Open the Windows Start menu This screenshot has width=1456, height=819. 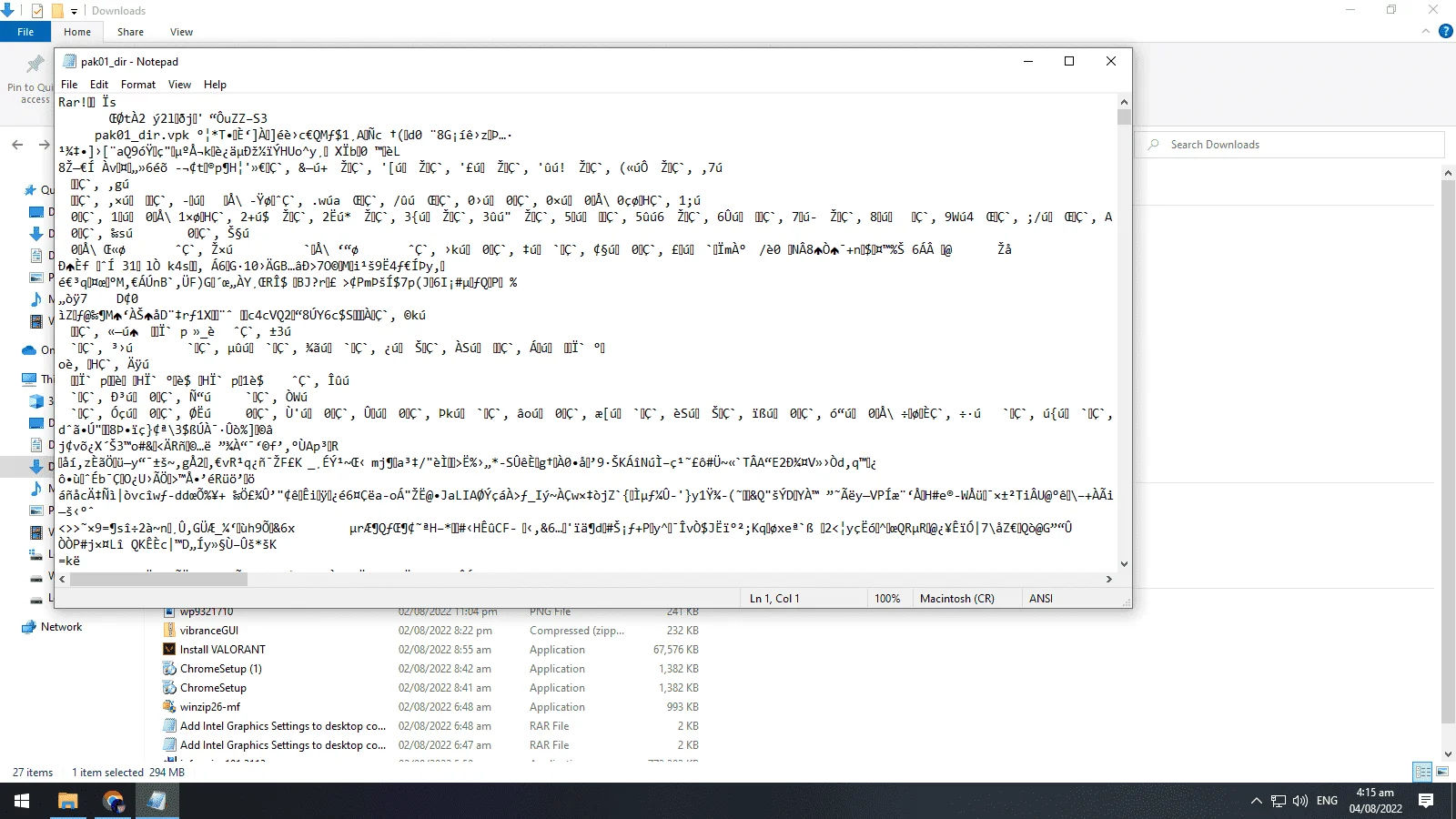22,801
